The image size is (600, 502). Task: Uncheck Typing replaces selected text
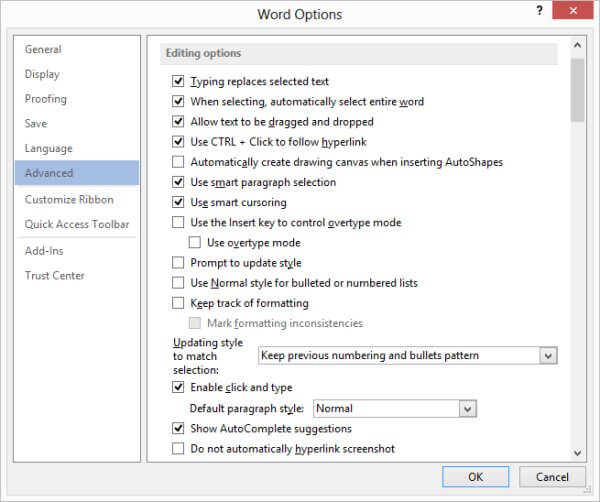tap(178, 81)
